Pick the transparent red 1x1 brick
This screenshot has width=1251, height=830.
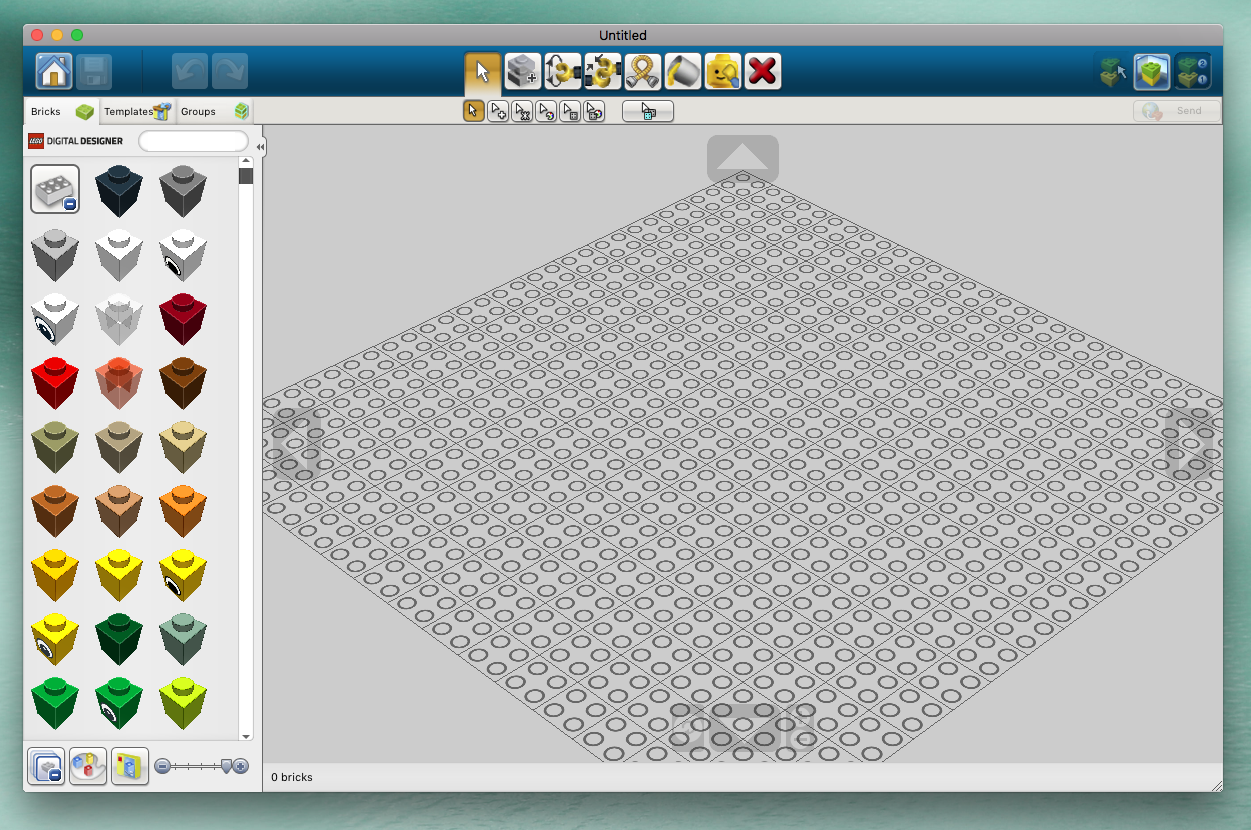point(119,382)
